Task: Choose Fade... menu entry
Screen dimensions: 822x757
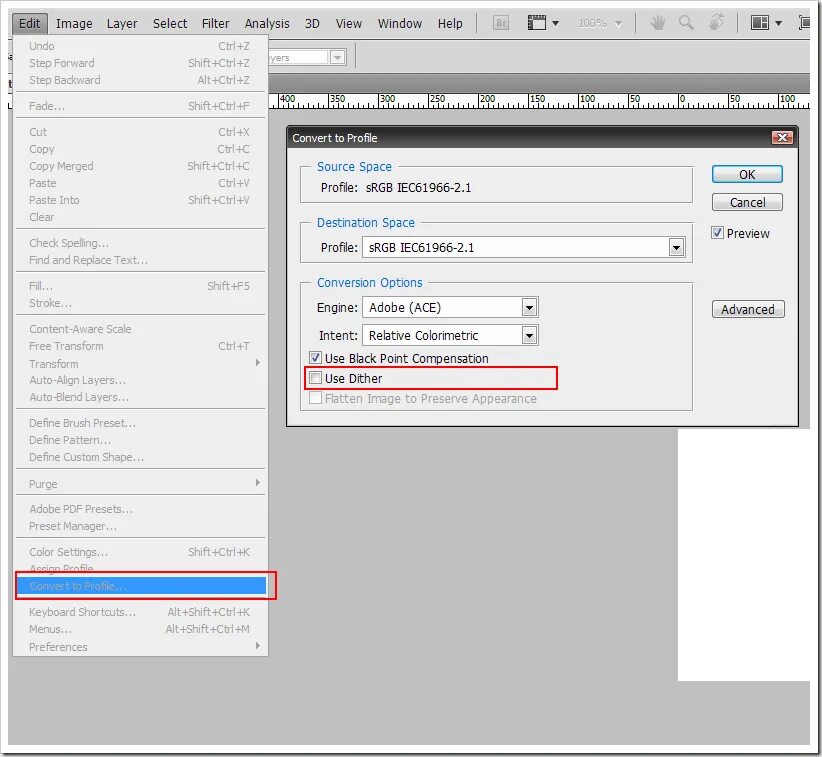Action: point(141,106)
